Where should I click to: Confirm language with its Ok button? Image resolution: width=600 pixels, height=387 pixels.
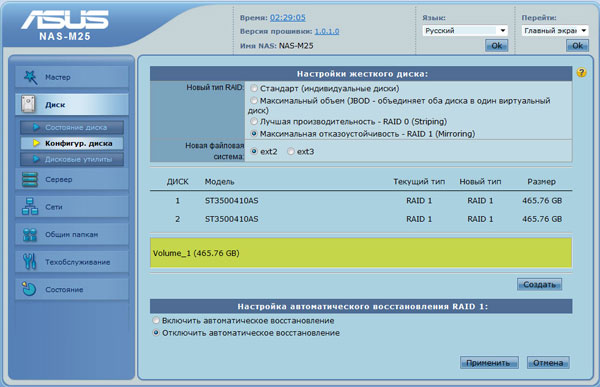[x=497, y=46]
